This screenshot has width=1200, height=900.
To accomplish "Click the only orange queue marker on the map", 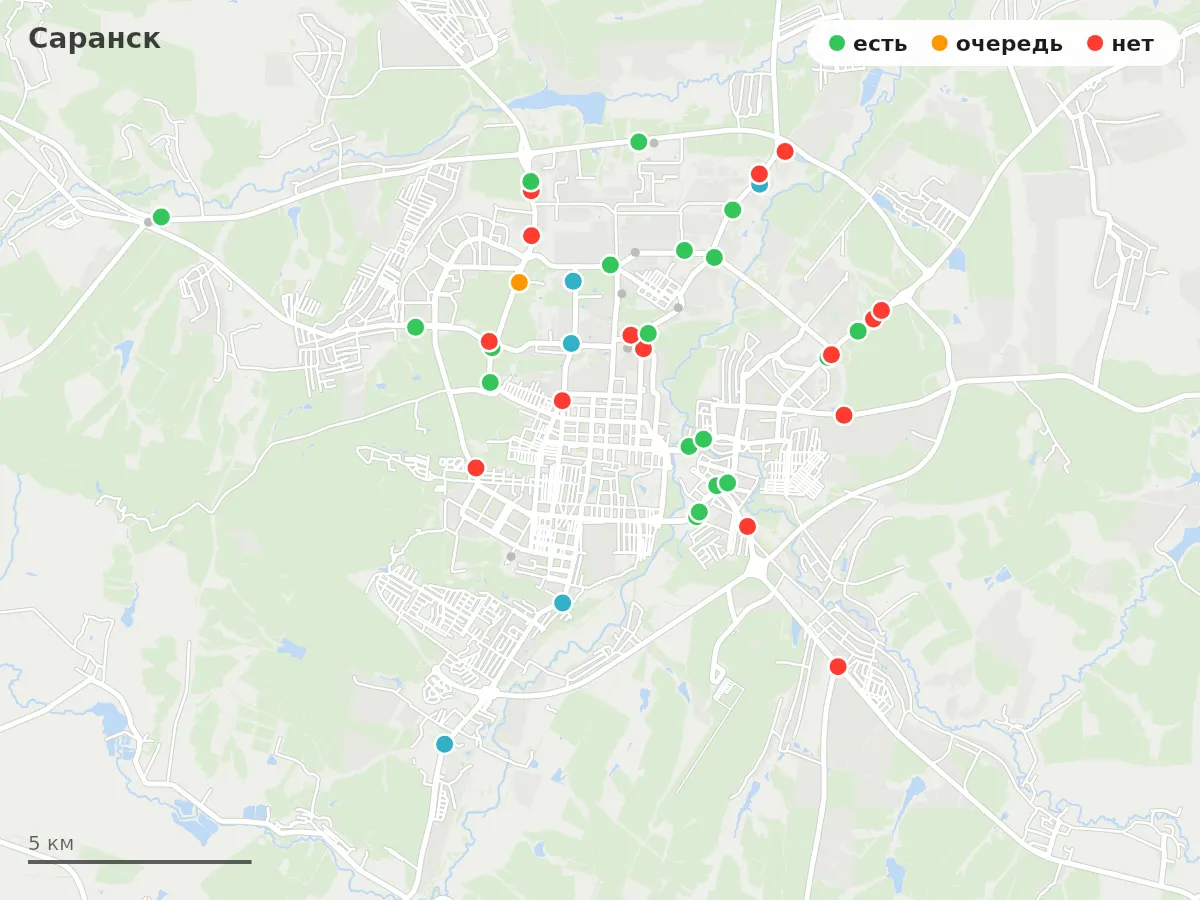I will (x=519, y=282).
